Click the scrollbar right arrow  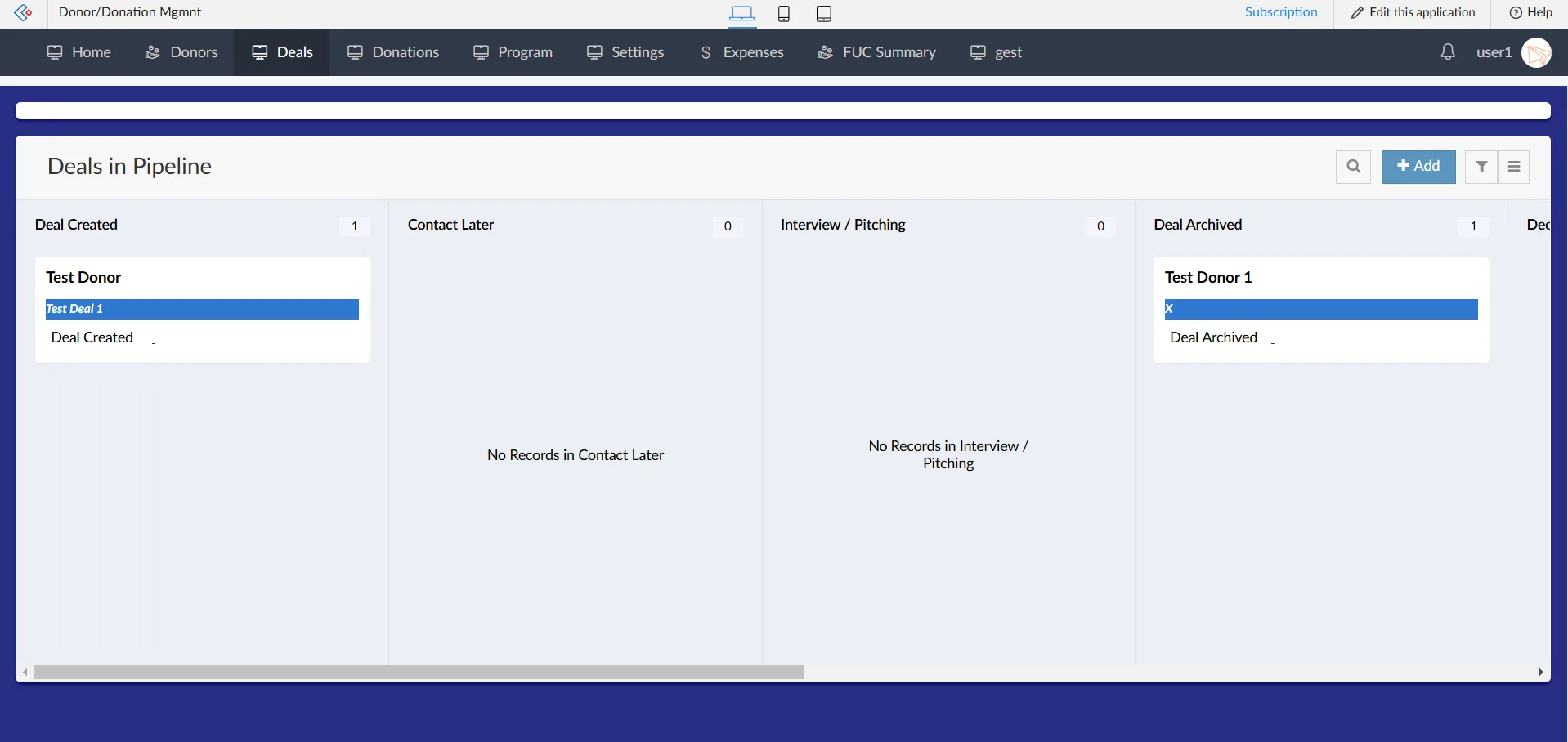coord(1541,673)
